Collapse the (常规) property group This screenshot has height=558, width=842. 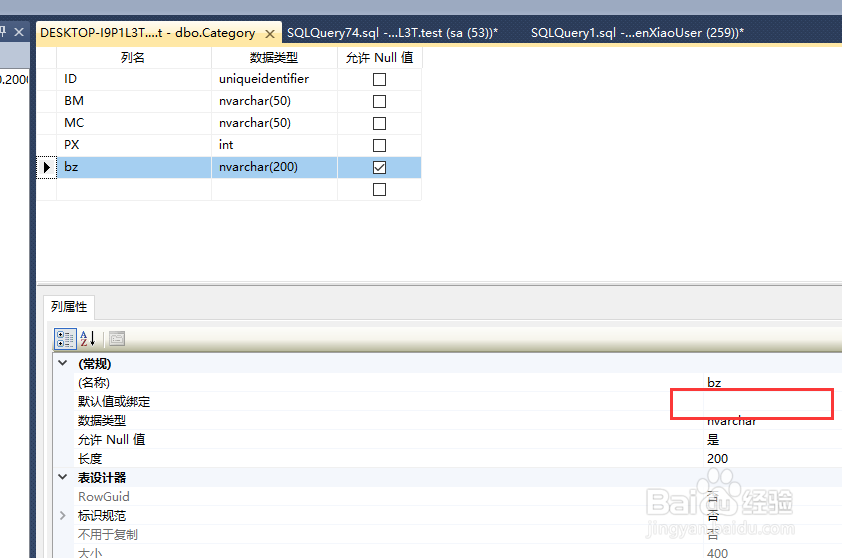(63, 363)
